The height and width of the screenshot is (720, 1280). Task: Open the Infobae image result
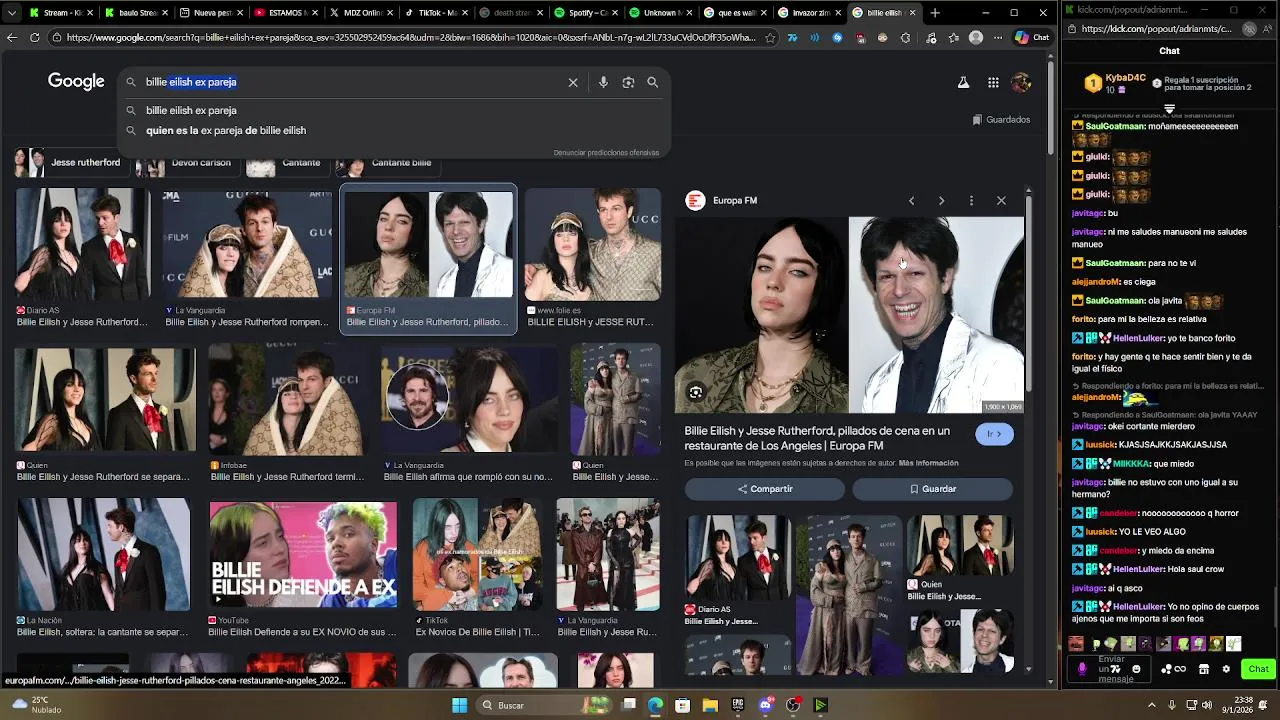(x=287, y=400)
